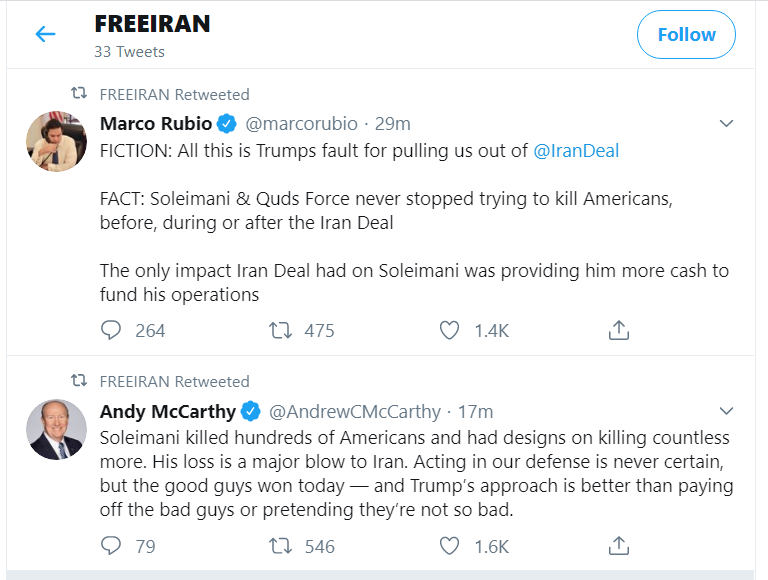Viewport: 768px width, 580px height.
Task: Reply to Marco Rubio's tweet
Action: click(112, 330)
